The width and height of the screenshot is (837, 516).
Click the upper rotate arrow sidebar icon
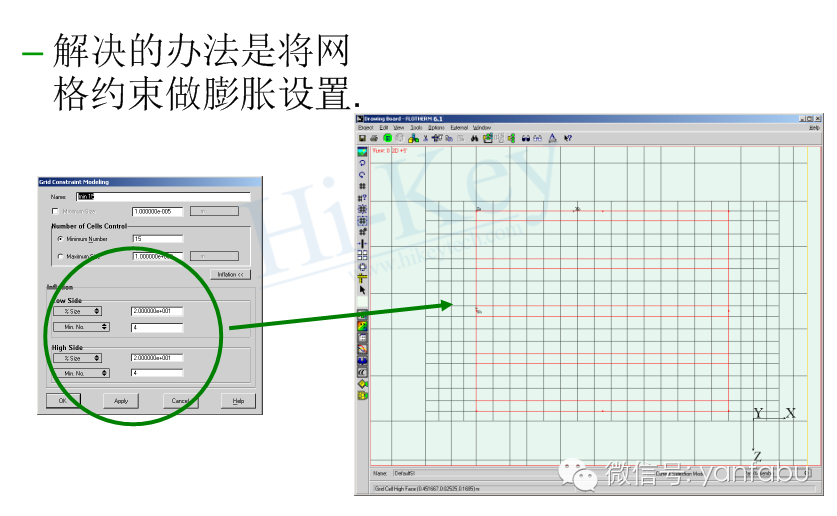point(362,163)
